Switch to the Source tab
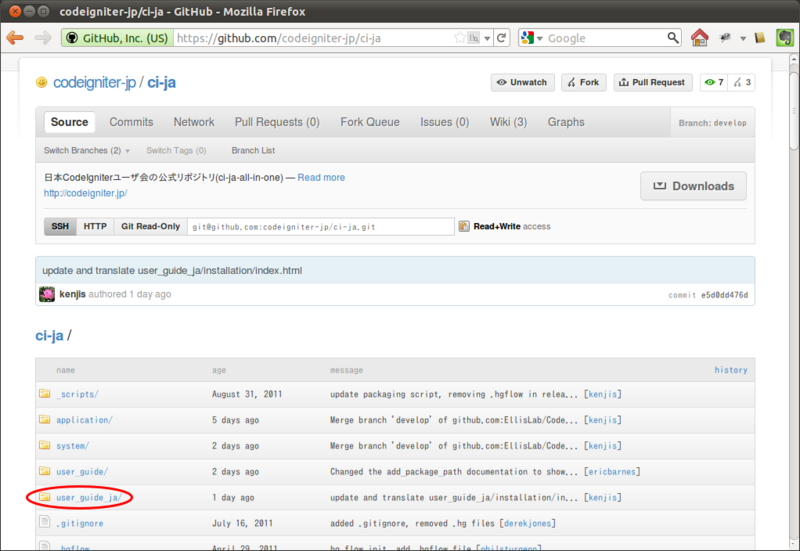This screenshot has width=800, height=551. coord(69,122)
